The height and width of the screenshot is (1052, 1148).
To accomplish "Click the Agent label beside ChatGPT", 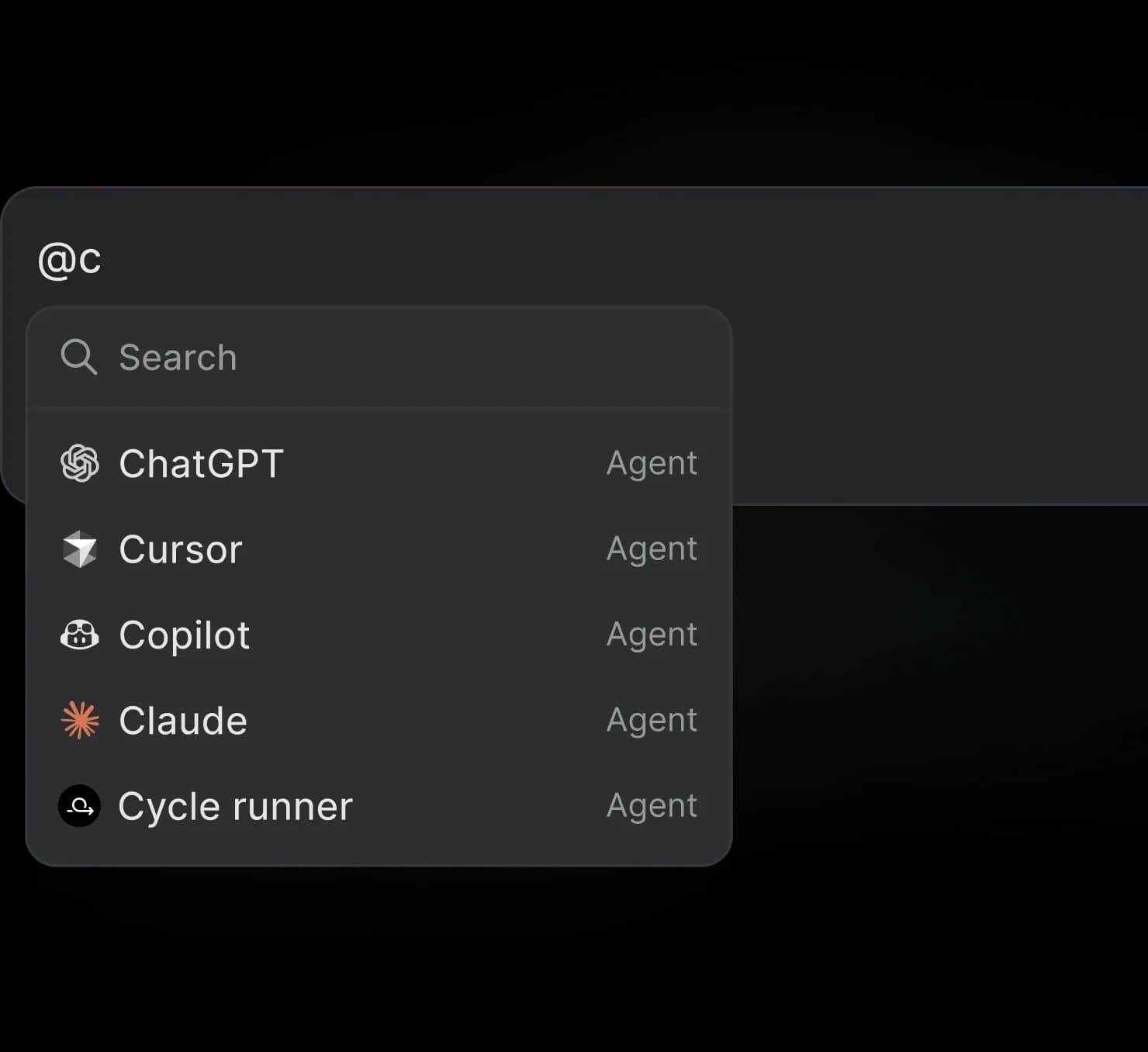I will (652, 463).
